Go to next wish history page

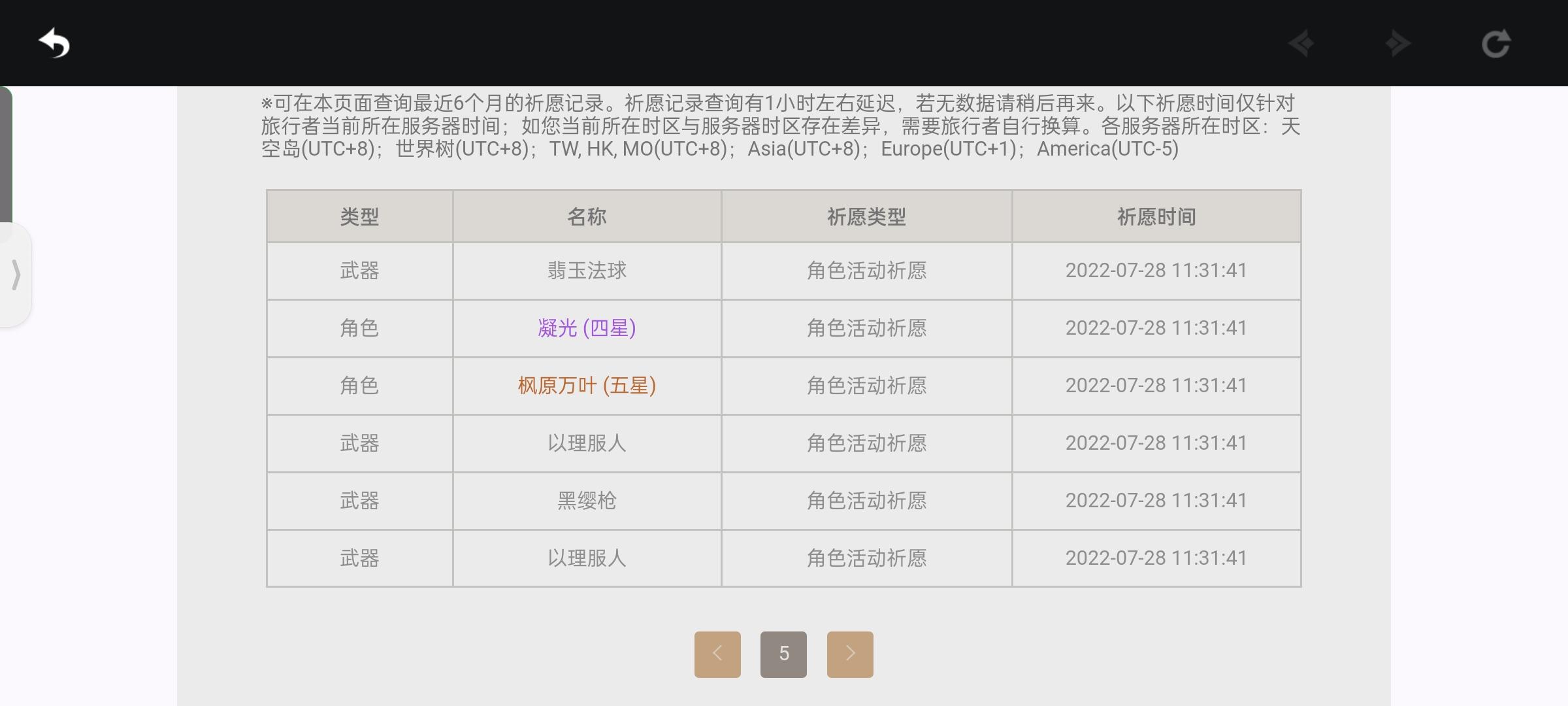pyautogui.click(x=850, y=654)
